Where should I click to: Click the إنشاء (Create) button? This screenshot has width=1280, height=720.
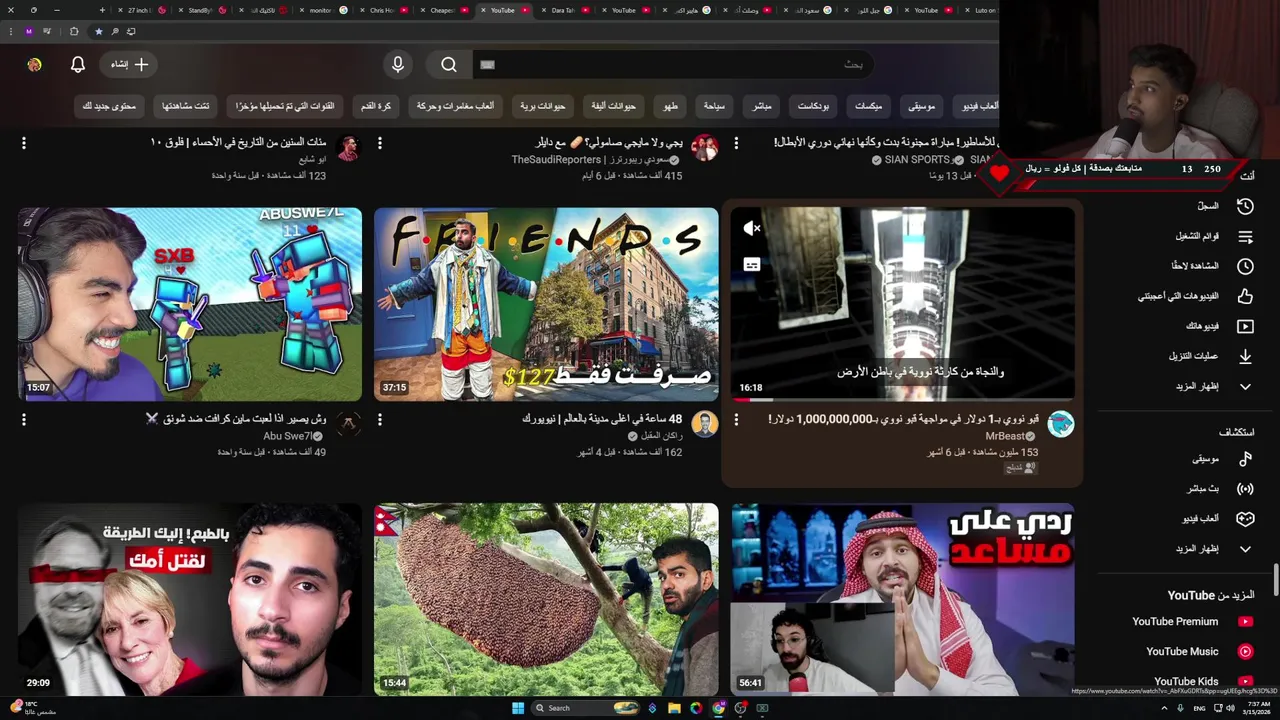coord(130,64)
